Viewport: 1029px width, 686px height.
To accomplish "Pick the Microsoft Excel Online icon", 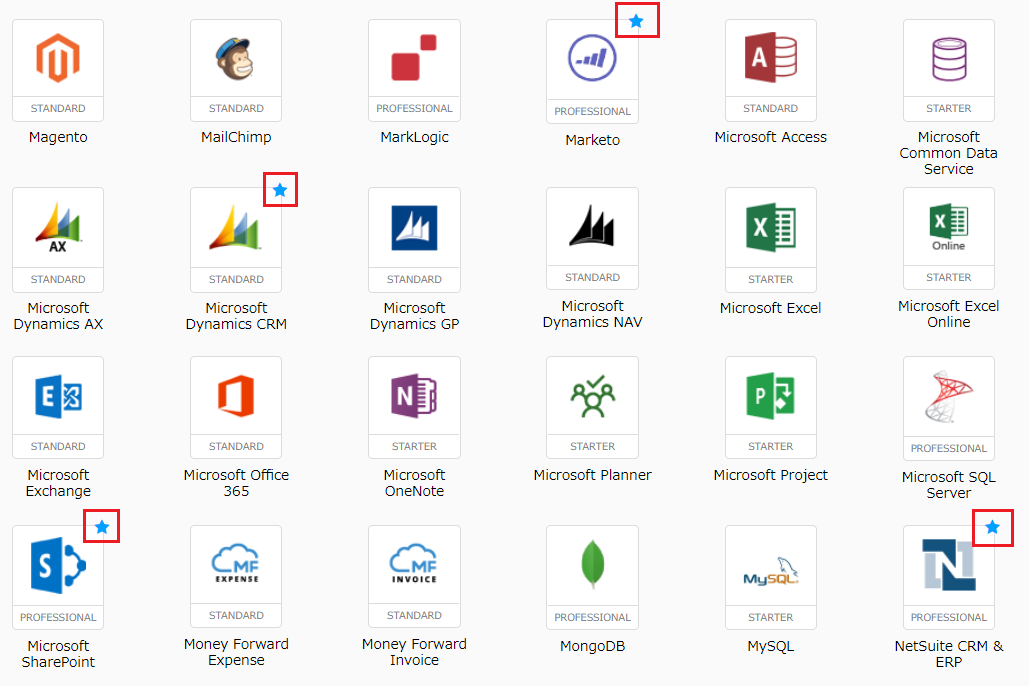I will (949, 227).
